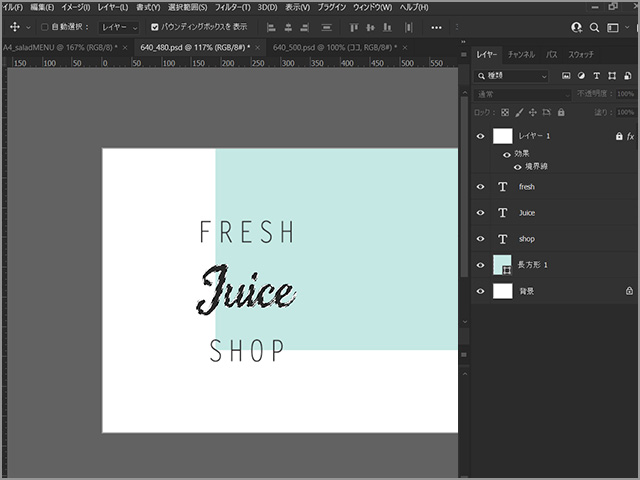Screen dimensions: 640x480
Task: Switch to 640_500.psd document tab
Action: point(334,48)
